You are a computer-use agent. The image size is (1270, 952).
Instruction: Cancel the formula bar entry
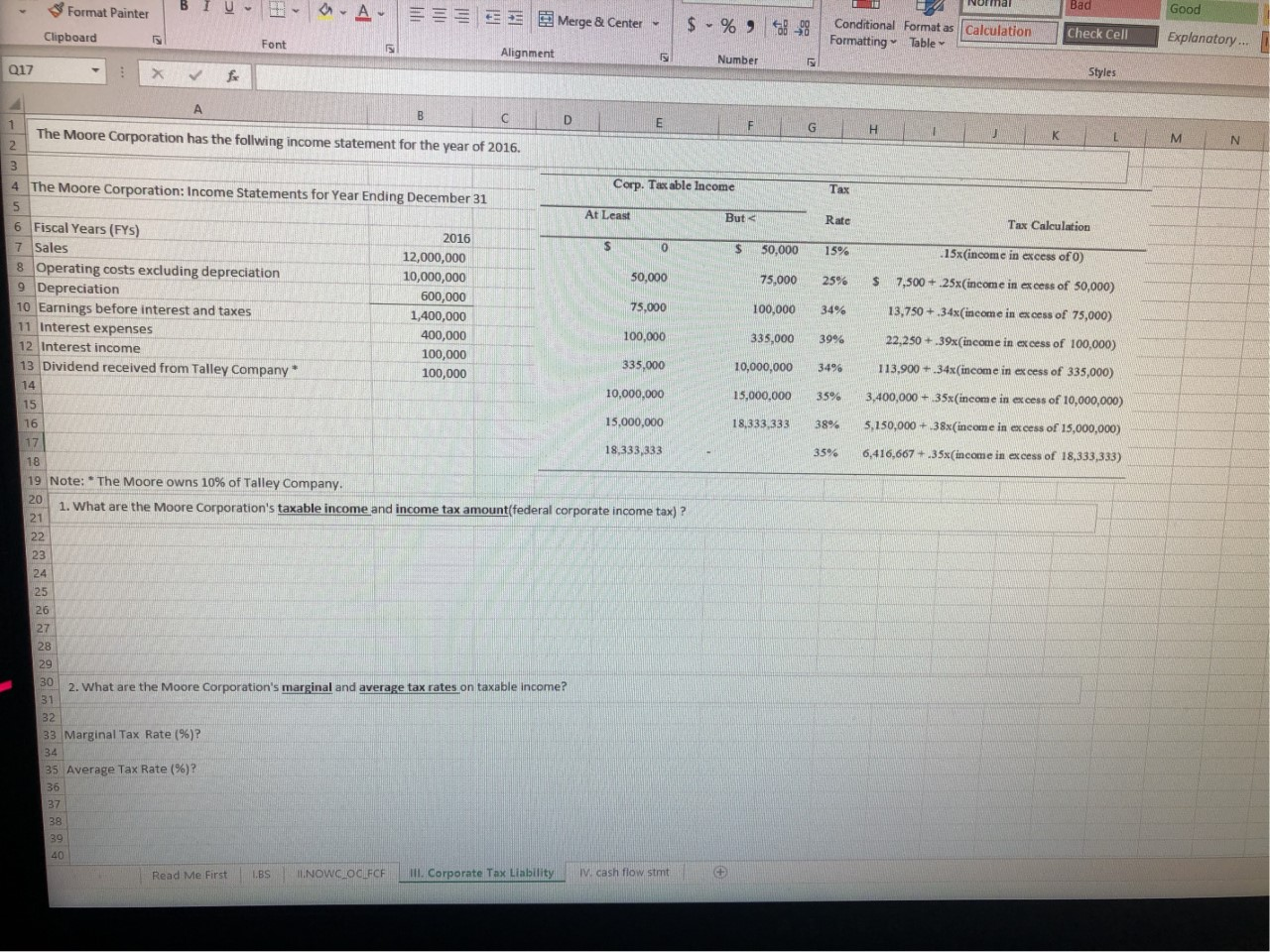click(x=157, y=73)
